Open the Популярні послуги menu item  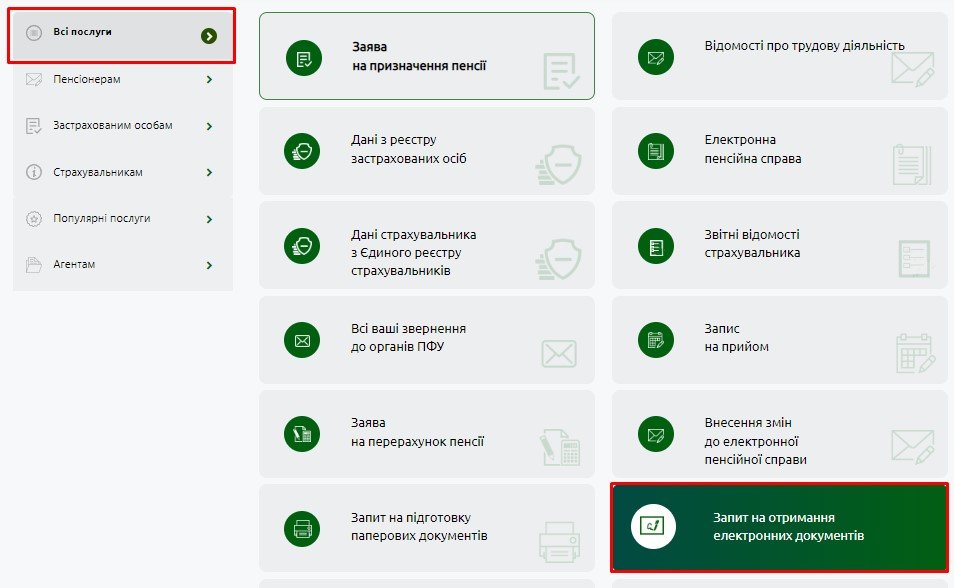102,219
